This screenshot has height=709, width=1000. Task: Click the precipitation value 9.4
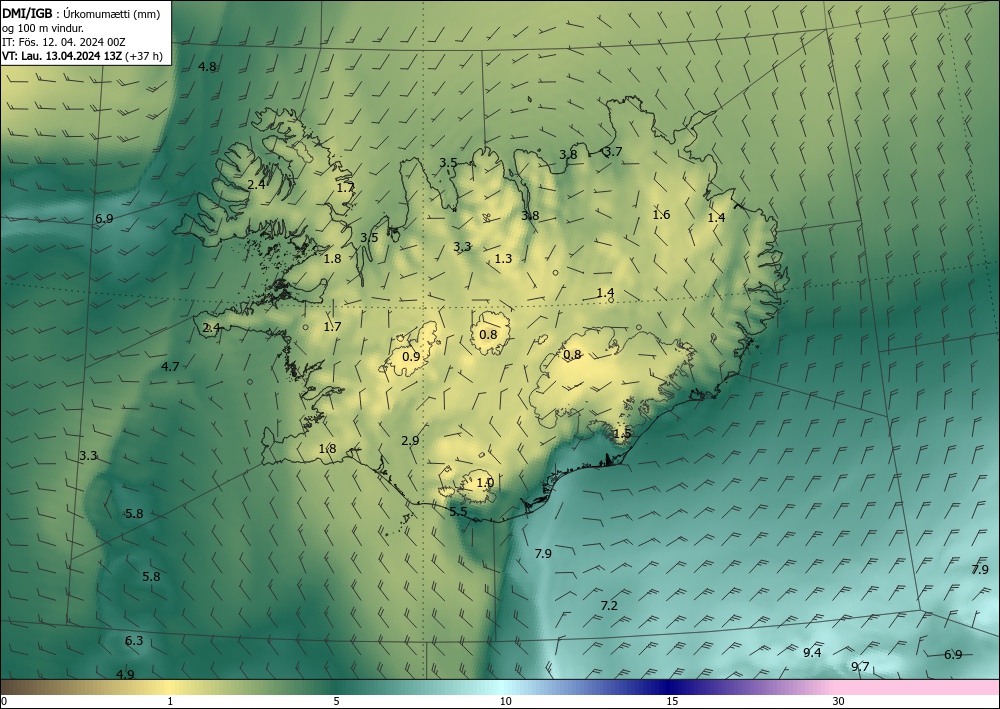point(812,652)
